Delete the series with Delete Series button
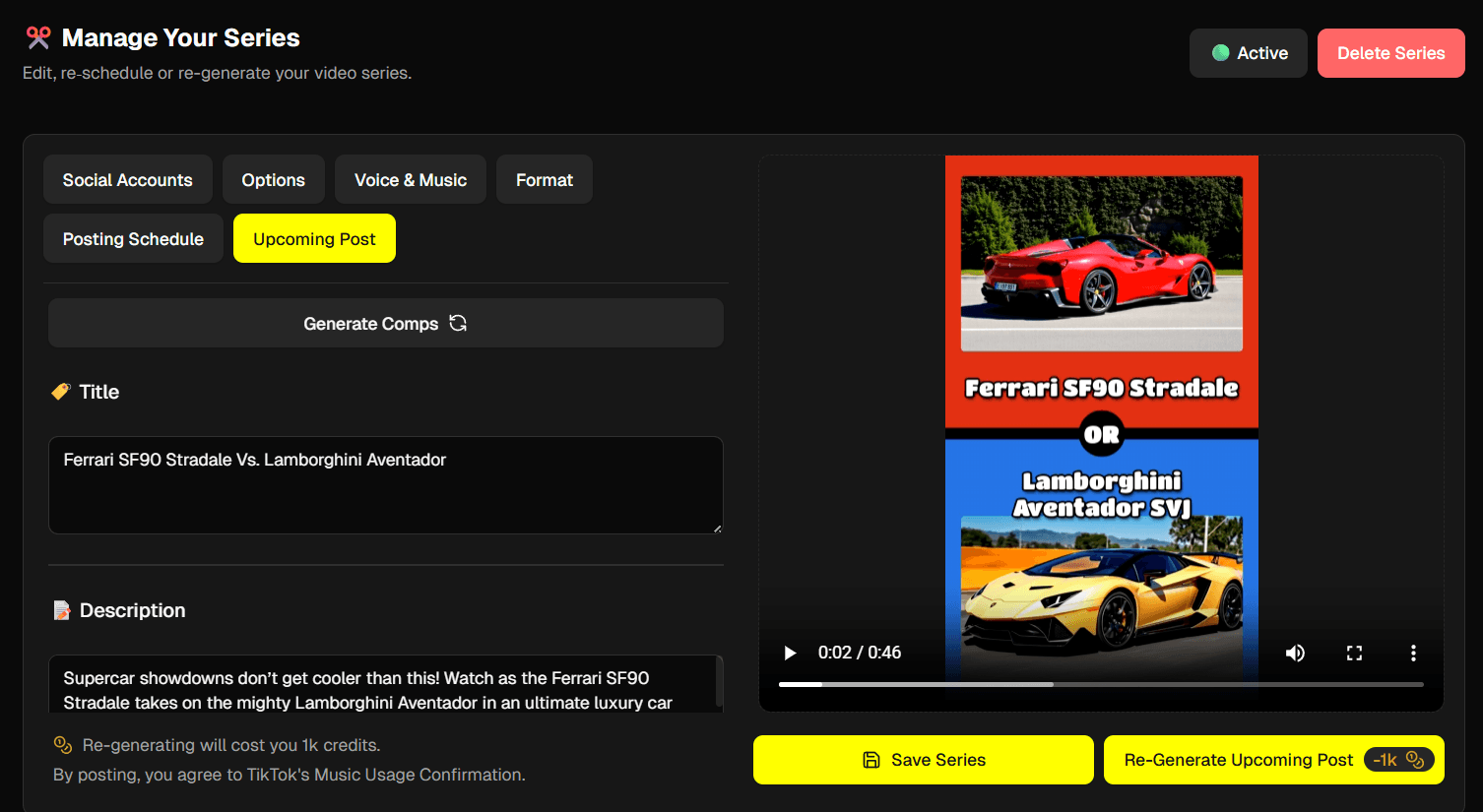The width and height of the screenshot is (1483, 812). click(x=1390, y=53)
